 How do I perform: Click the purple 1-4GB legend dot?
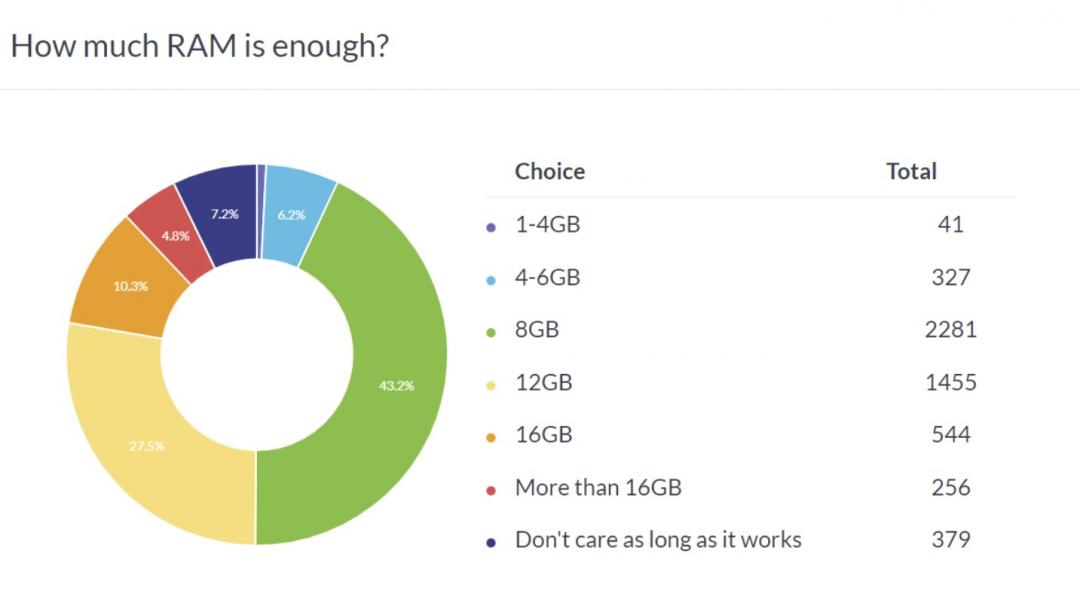click(x=490, y=227)
